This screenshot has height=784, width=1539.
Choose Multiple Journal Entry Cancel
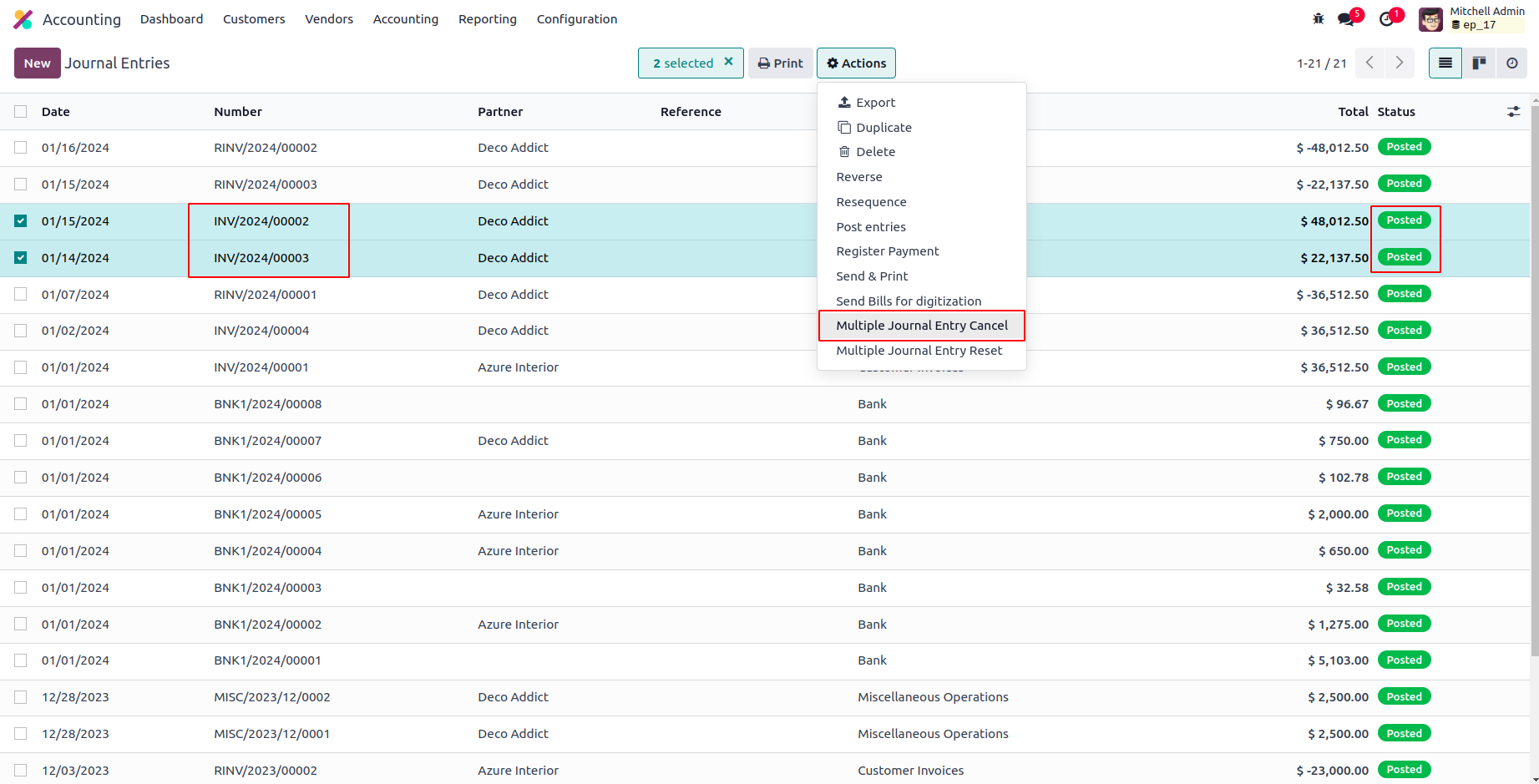(922, 326)
